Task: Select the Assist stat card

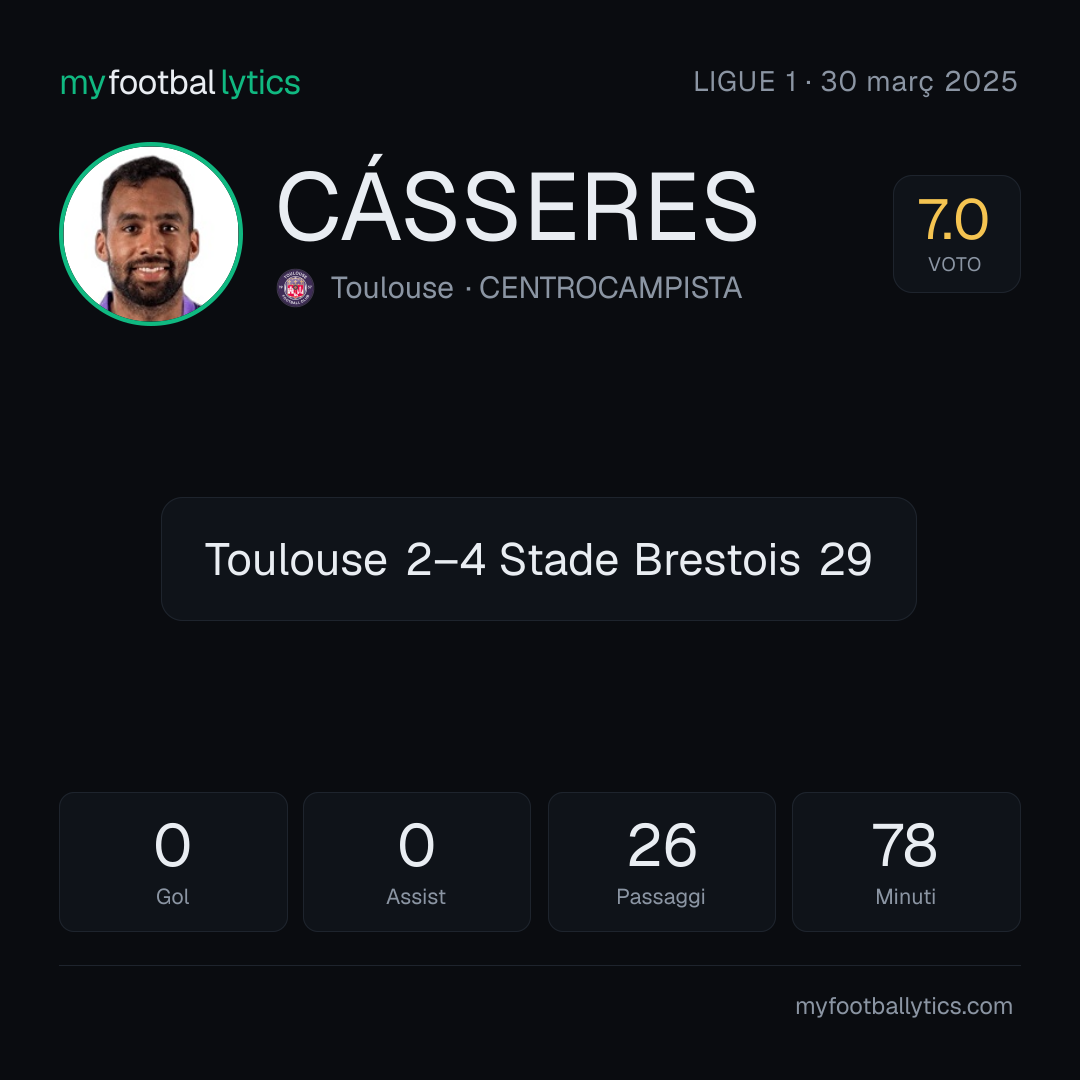Action: click(x=417, y=862)
